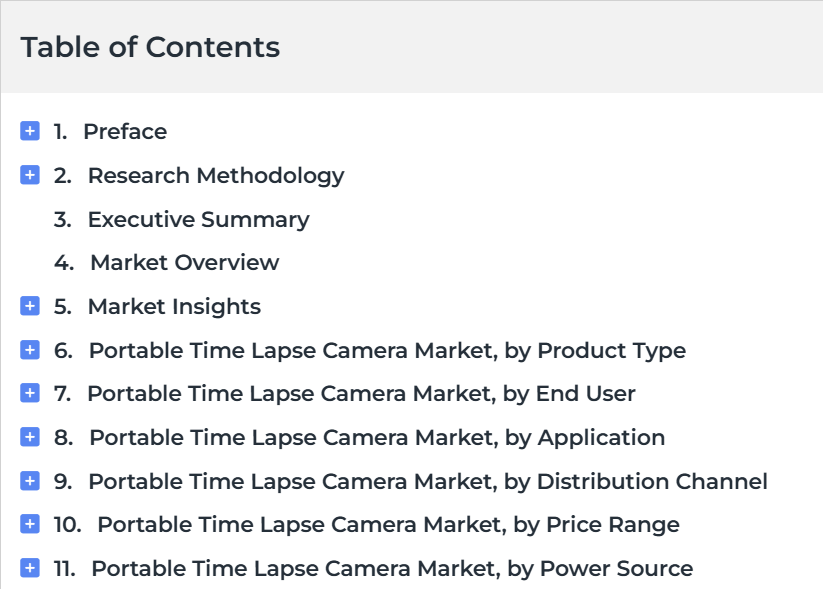Click plus icon beside by Product Type
The image size is (823, 589).
click(30, 350)
